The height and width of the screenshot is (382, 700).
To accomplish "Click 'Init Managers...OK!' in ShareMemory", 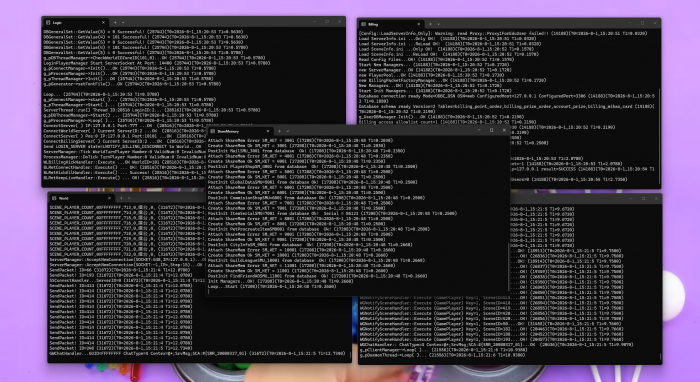I will 280,281.
